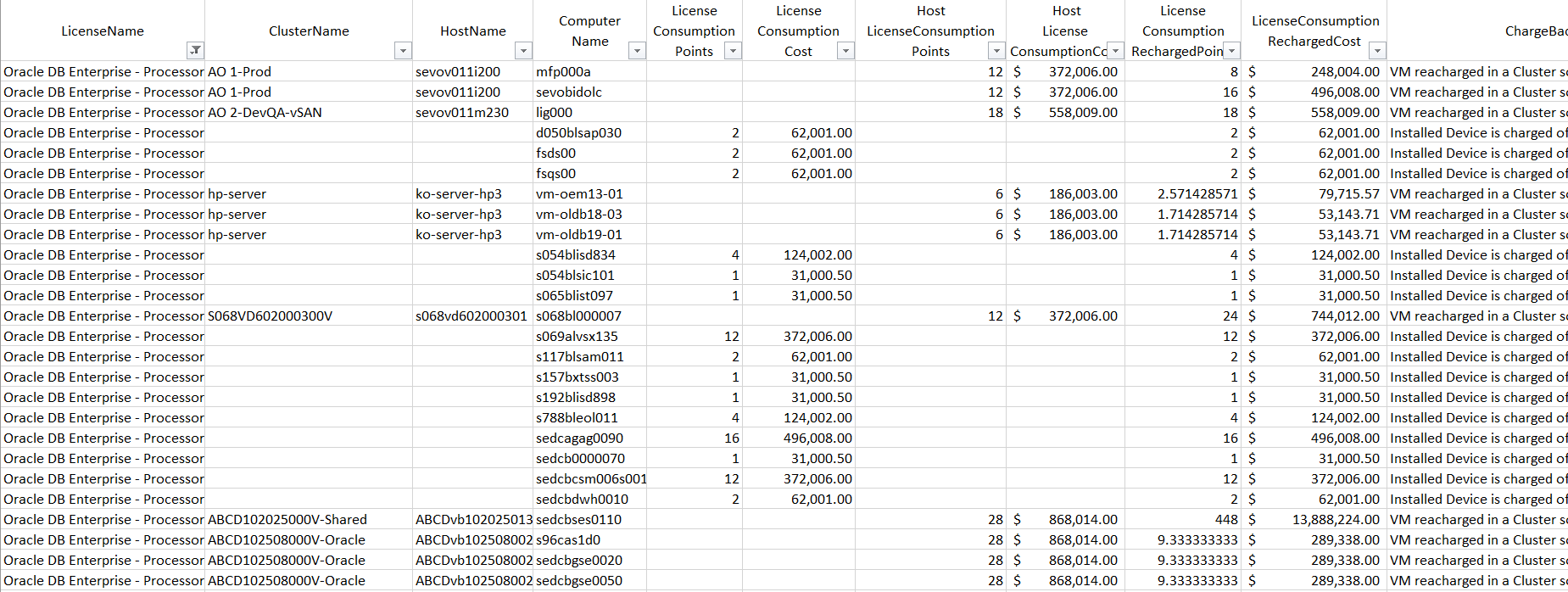Select the vm-oem13-01 cell
The image size is (1568, 592).
(x=589, y=194)
